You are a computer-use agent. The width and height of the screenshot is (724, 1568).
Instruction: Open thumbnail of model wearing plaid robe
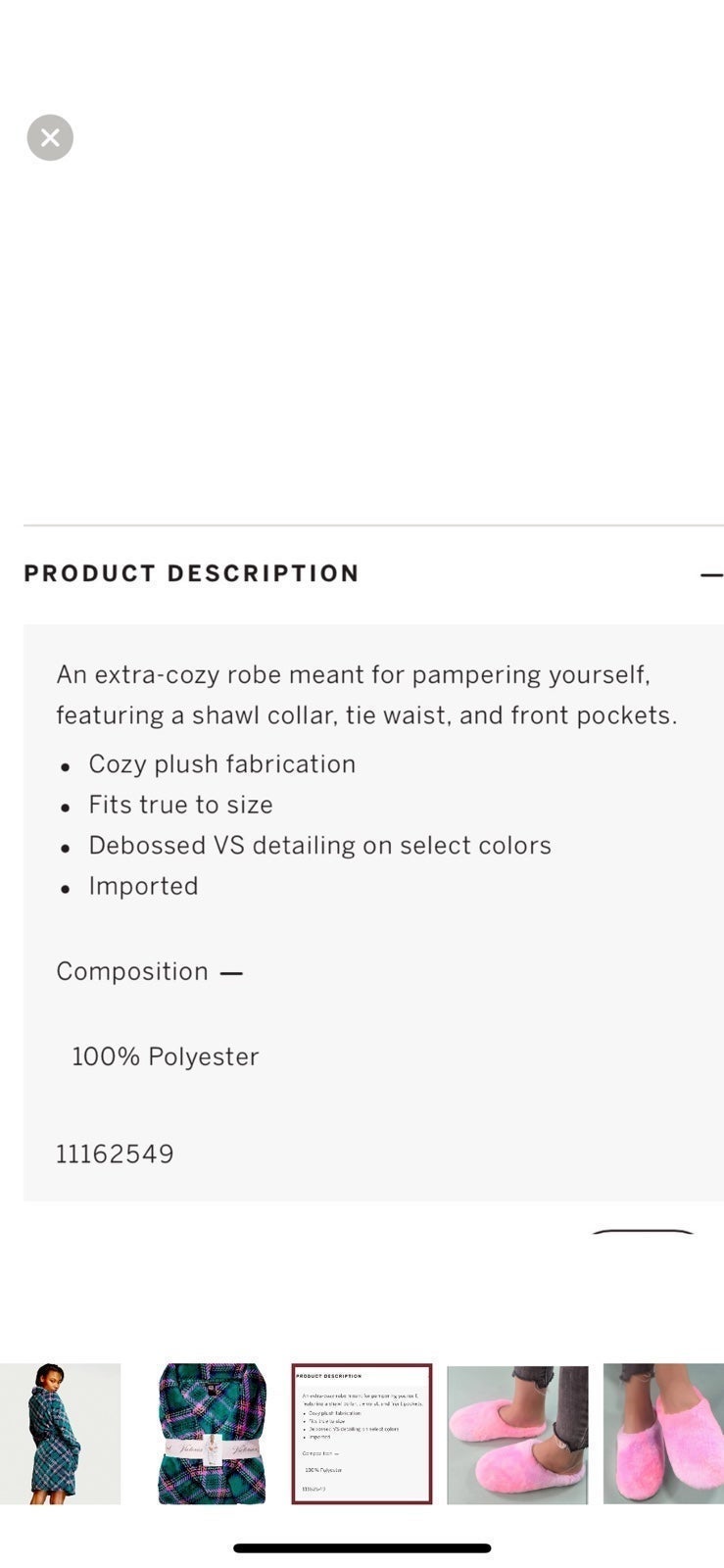coord(61,1434)
